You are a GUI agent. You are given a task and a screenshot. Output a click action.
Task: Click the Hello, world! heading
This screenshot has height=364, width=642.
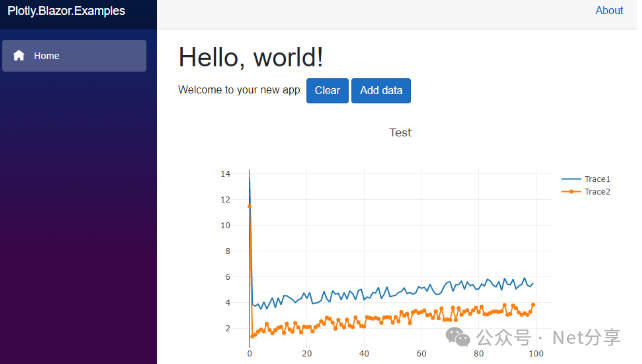click(x=251, y=57)
